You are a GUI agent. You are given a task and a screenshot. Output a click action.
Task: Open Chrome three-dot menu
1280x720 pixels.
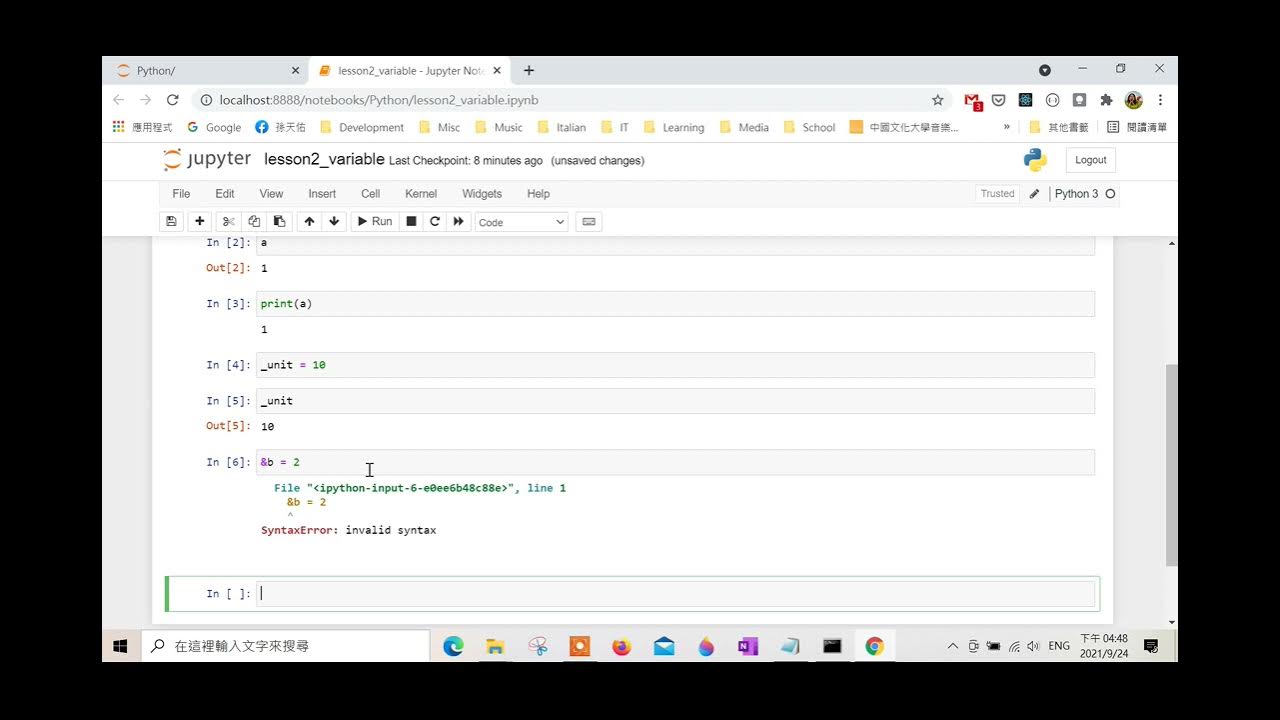tap(1160, 100)
